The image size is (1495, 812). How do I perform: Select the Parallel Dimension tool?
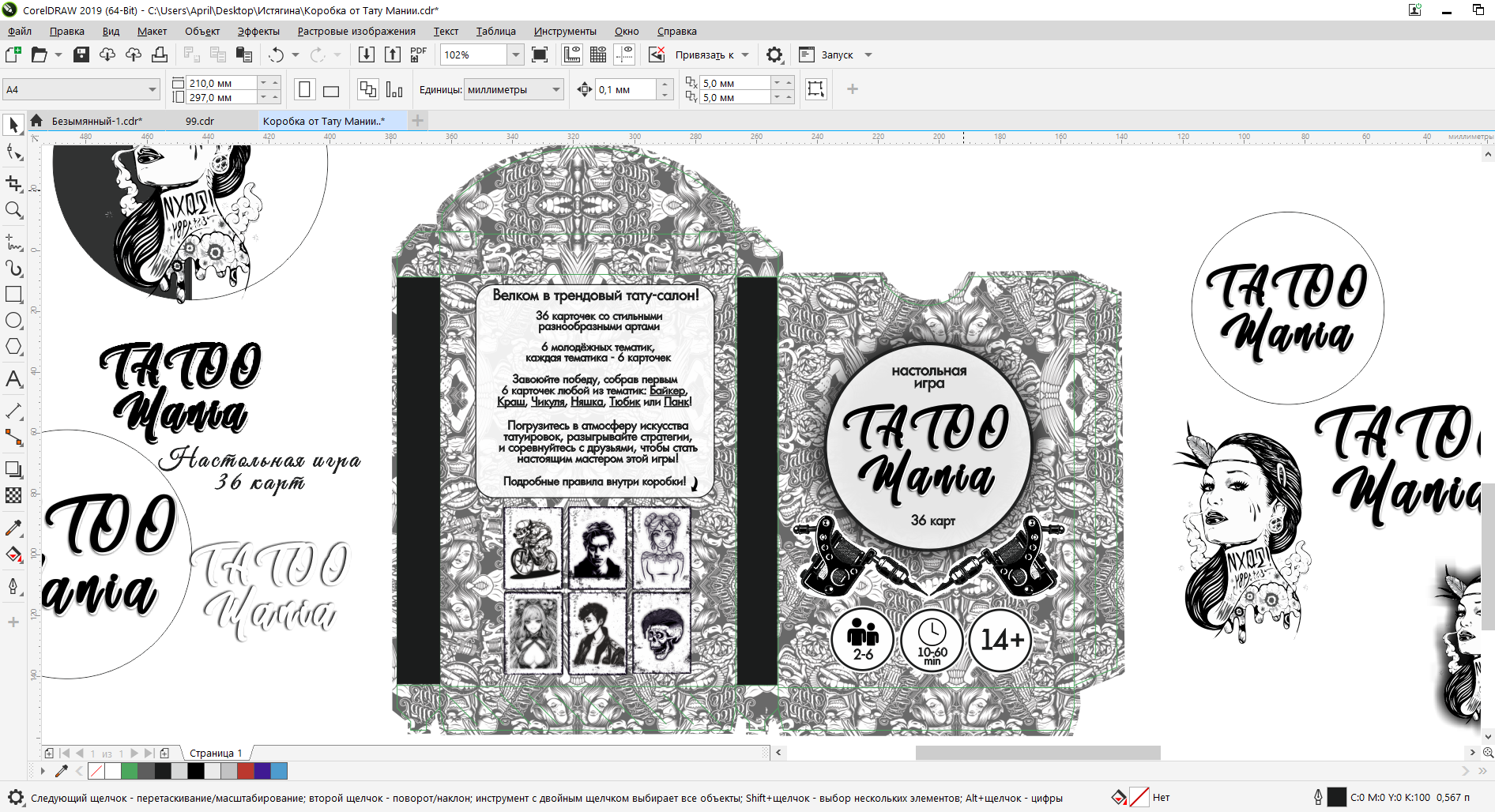pyautogui.click(x=13, y=411)
